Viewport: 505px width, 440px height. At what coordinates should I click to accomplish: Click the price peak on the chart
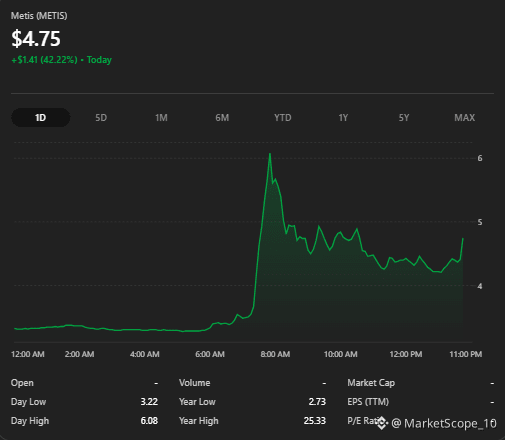(x=270, y=154)
